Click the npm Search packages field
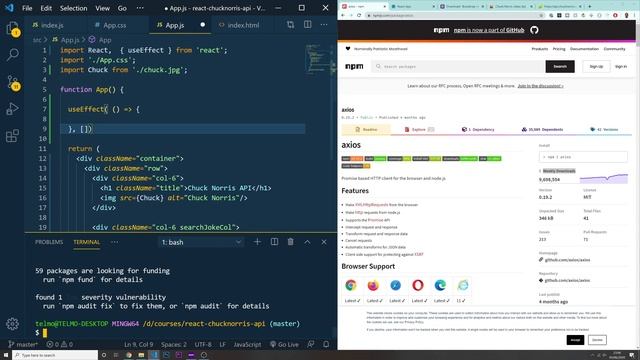The width and height of the screenshot is (640, 360). [x=458, y=67]
